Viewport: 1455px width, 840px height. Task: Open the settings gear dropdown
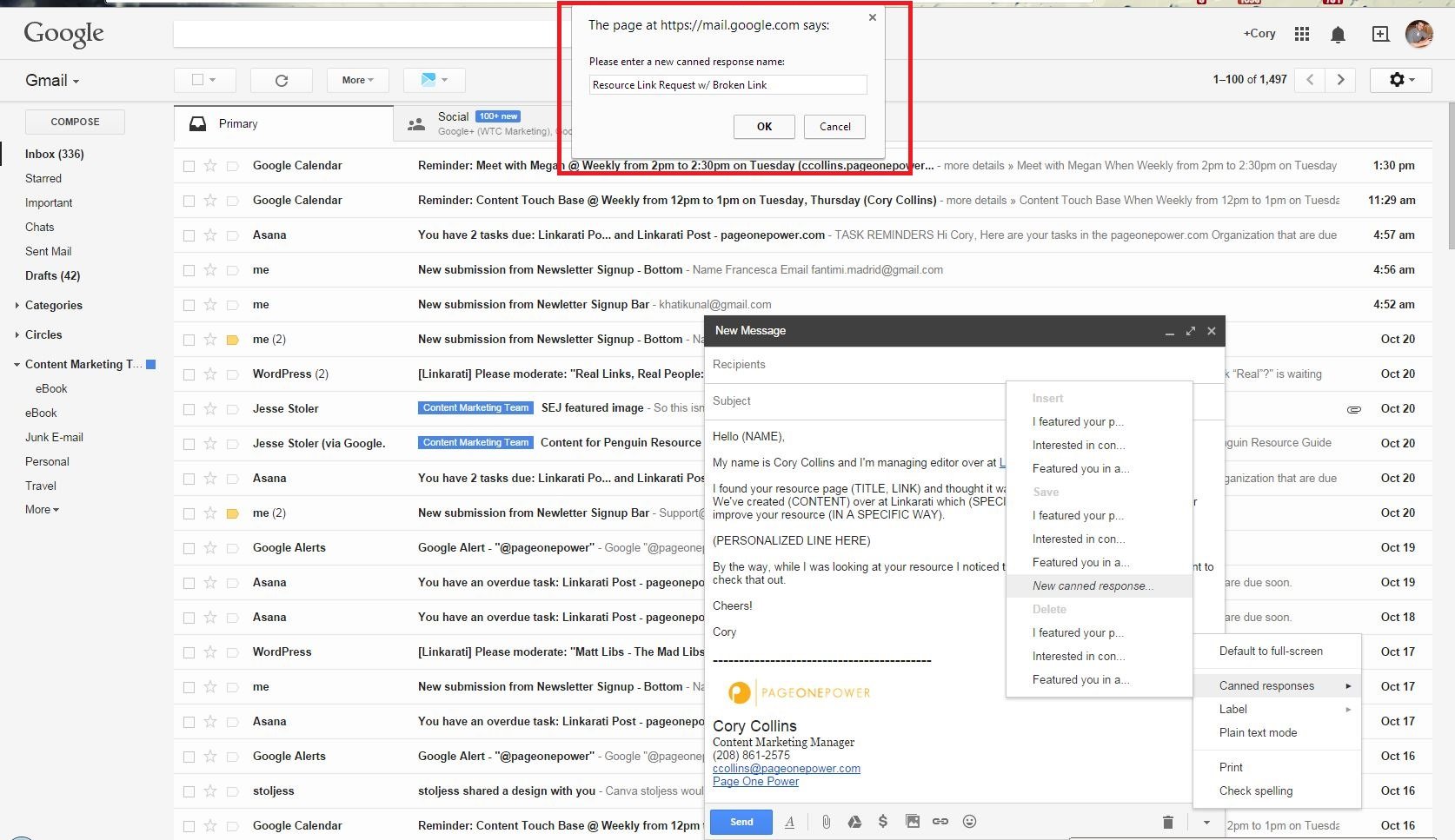1401,80
